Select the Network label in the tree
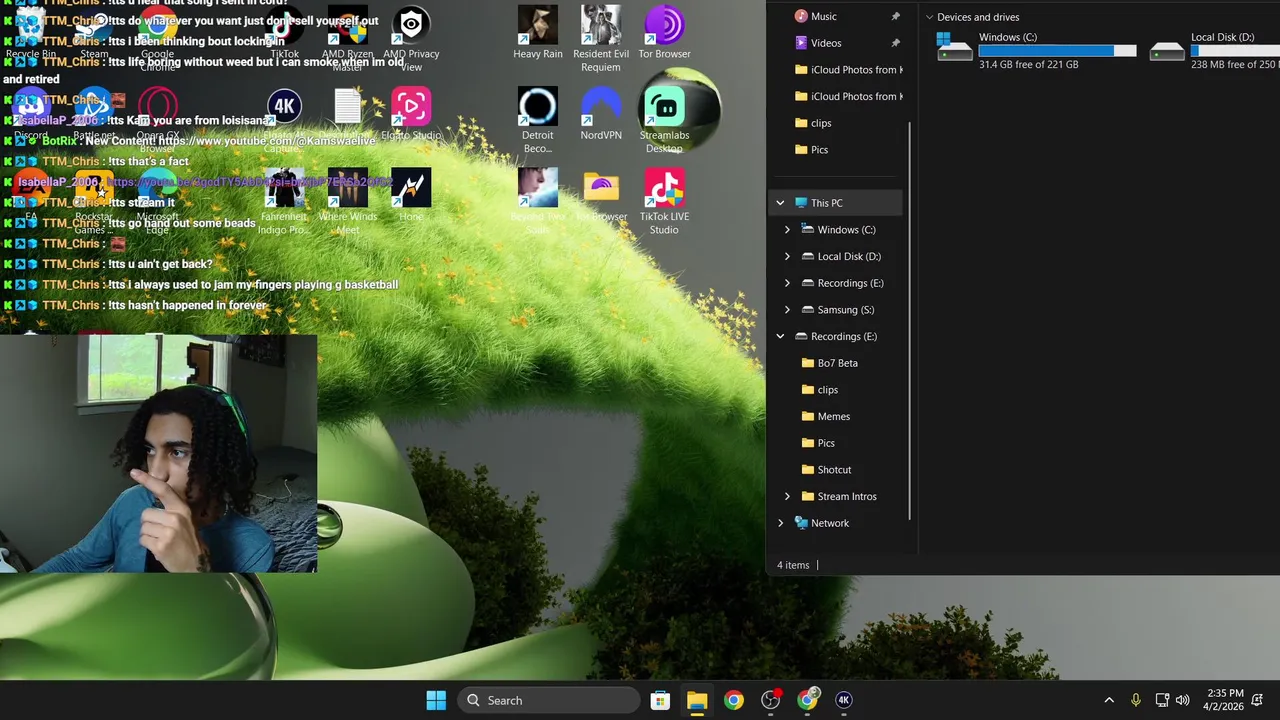The width and height of the screenshot is (1280, 720). 830,523
